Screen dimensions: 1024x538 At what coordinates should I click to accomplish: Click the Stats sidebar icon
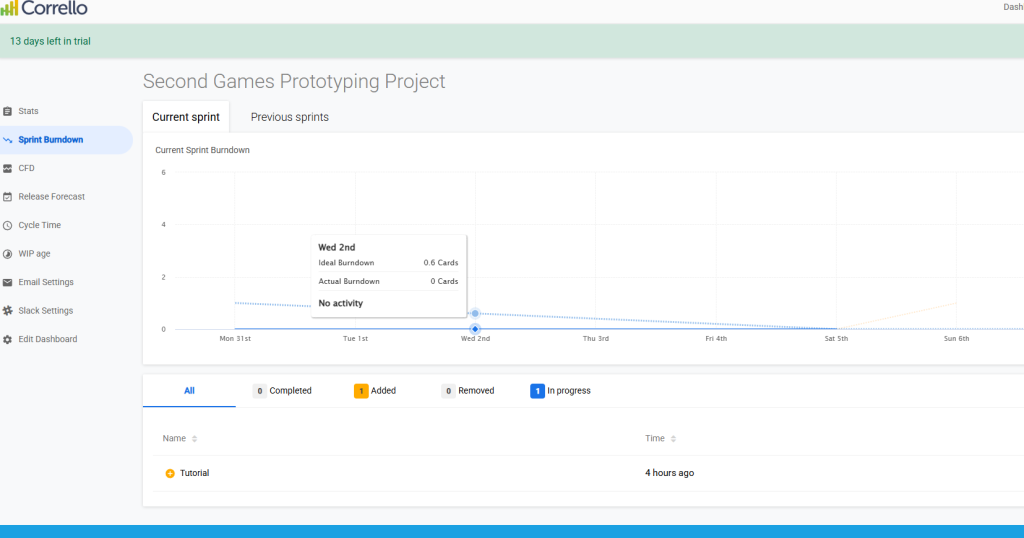pos(7,112)
